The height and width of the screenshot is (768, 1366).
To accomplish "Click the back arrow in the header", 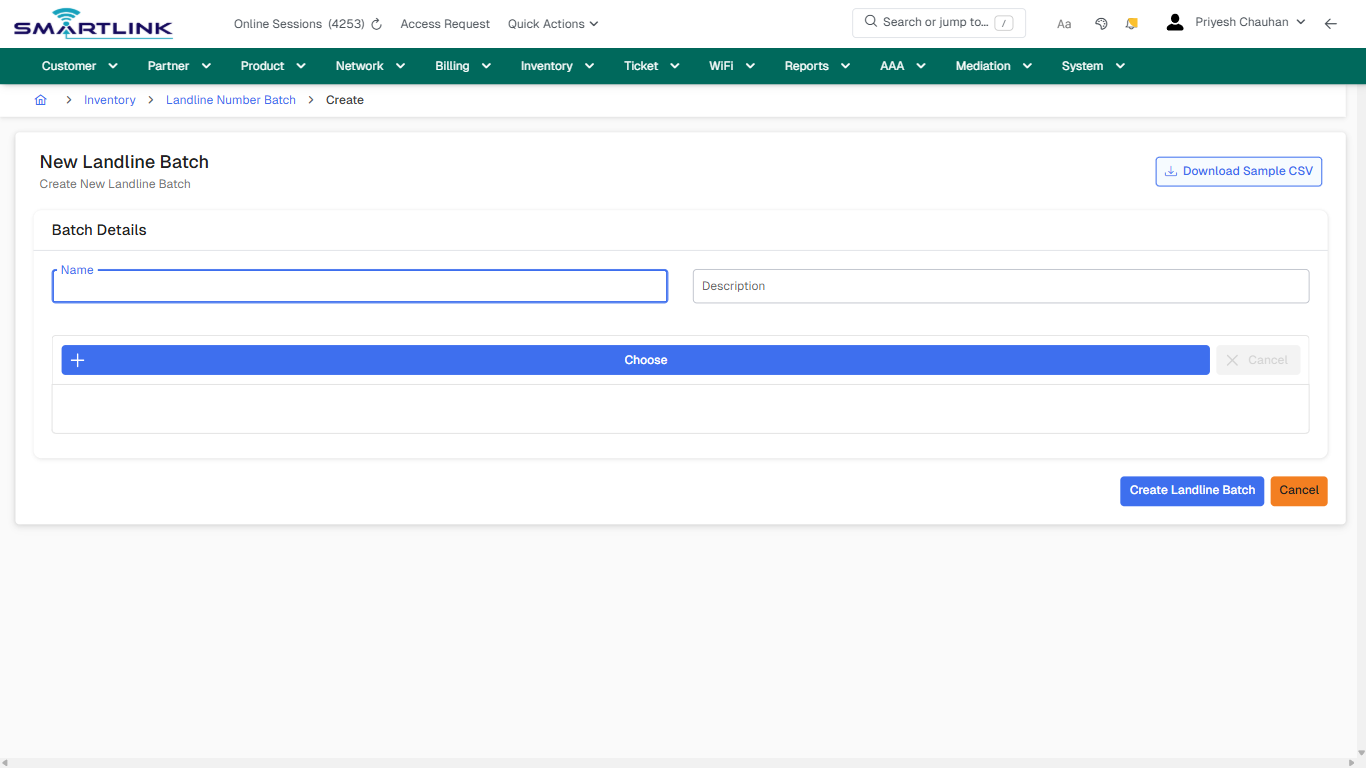I will coord(1331,23).
